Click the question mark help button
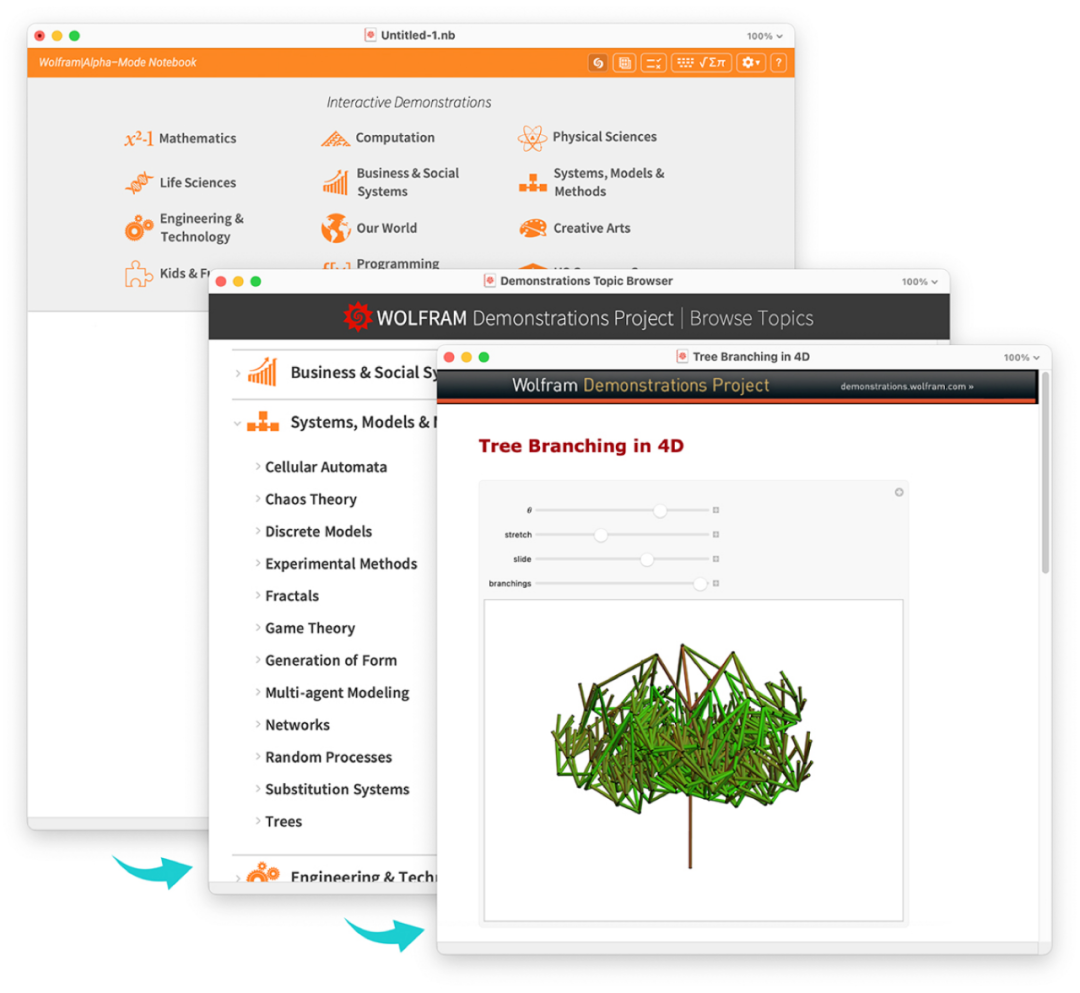 (778, 63)
